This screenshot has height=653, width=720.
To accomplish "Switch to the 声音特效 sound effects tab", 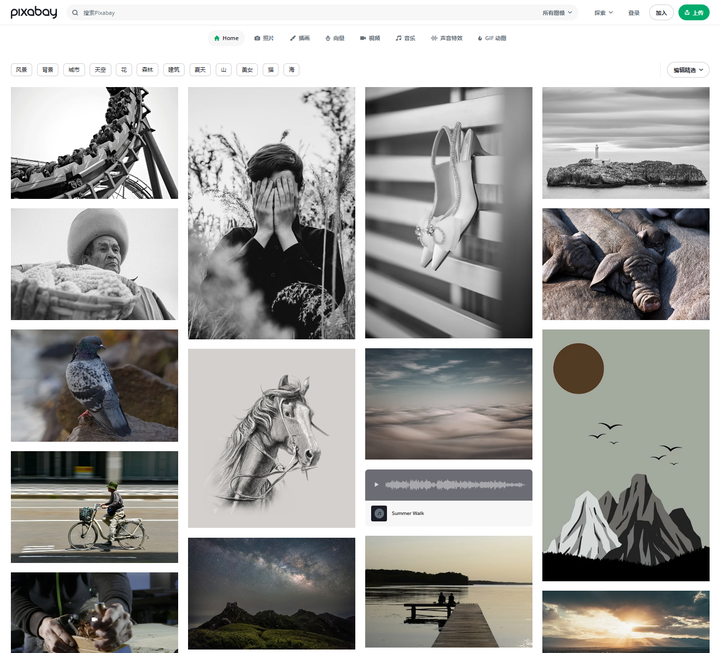I will tap(446, 38).
